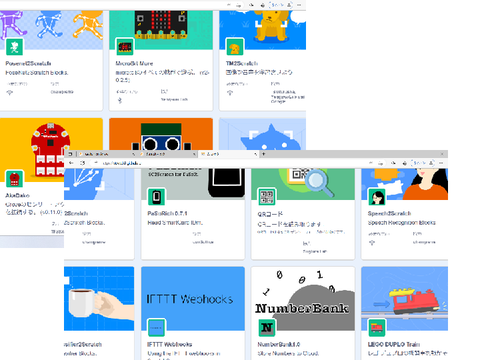Open the coffee cup hand banner card
Image resolution: width=480 pixels, height=360 pixels.
99,299
